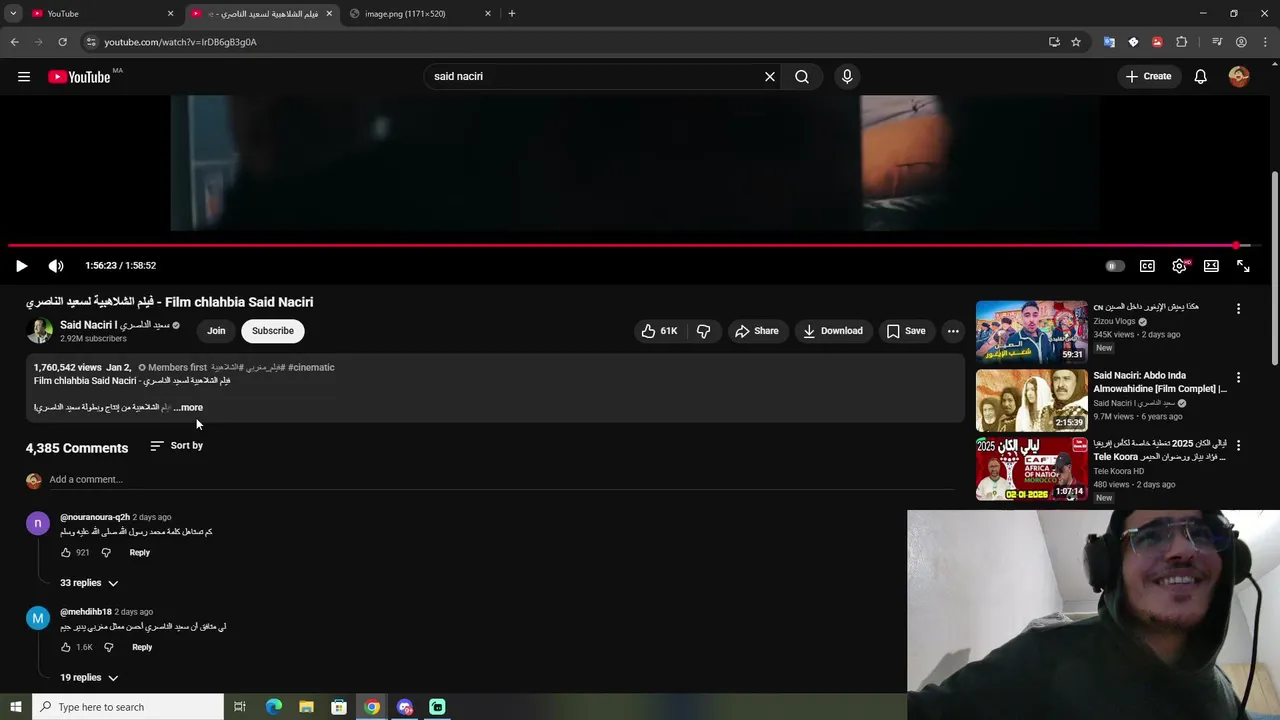This screenshot has width=1280, height=720.
Task: Start voice search with the microphone
Action: 847,77
